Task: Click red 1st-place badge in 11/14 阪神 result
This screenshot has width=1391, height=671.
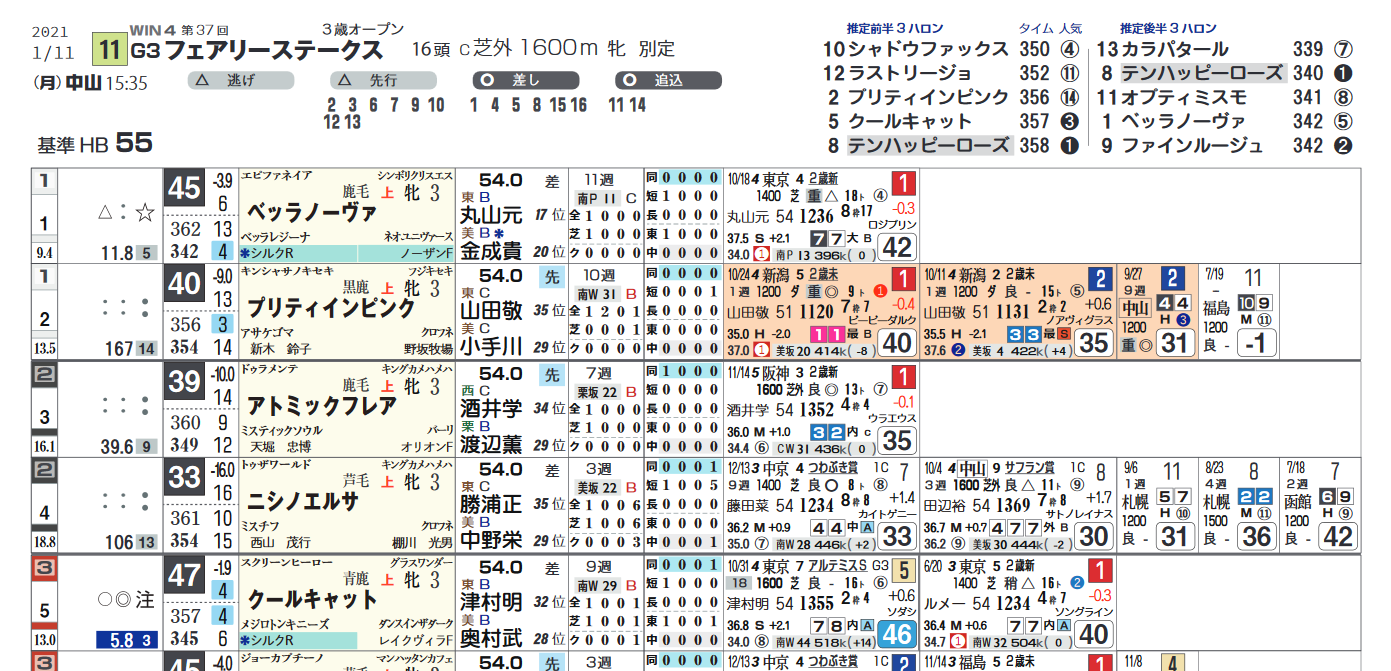Action: point(903,377)
